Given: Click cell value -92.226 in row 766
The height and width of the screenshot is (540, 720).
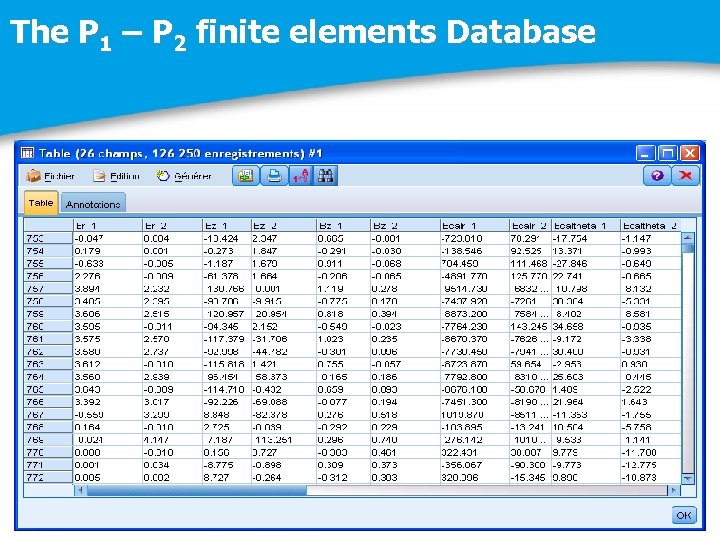Looking at the screenshot, I should [x=221, y=402].
